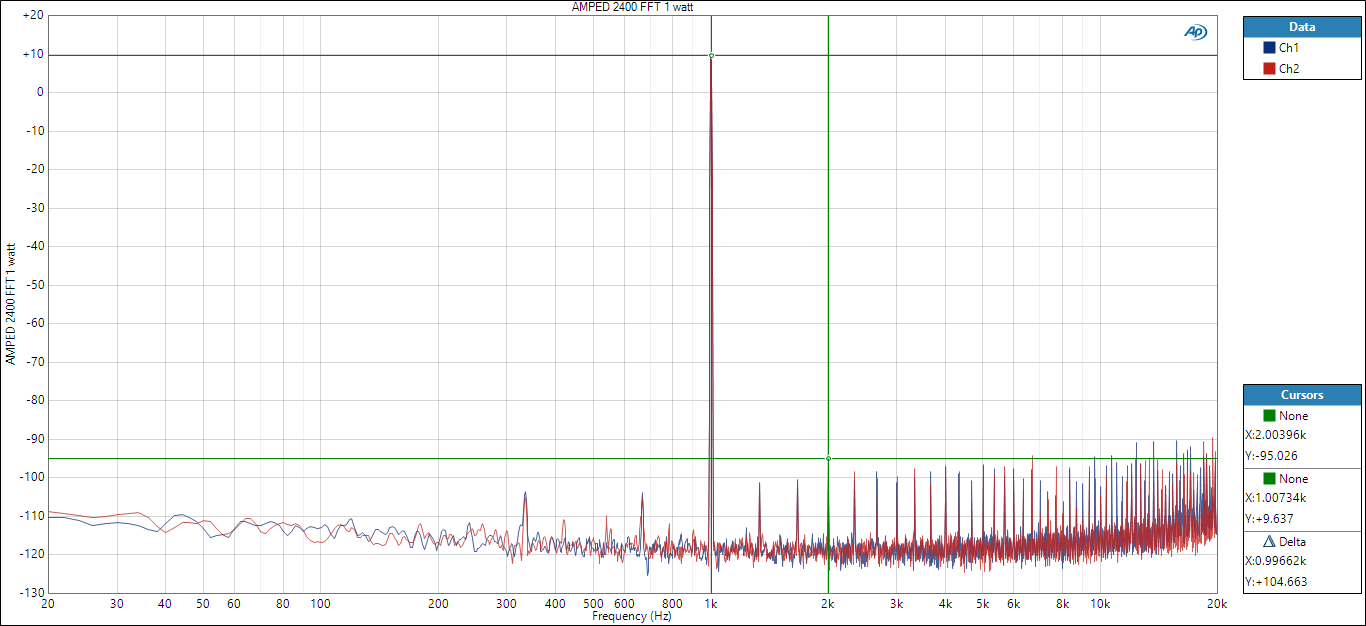The height and width of the screenshot is (626, 1366).
Task: Click the AP logo in graph corner
Action: pyautogui.click(x=1195, y=32)
